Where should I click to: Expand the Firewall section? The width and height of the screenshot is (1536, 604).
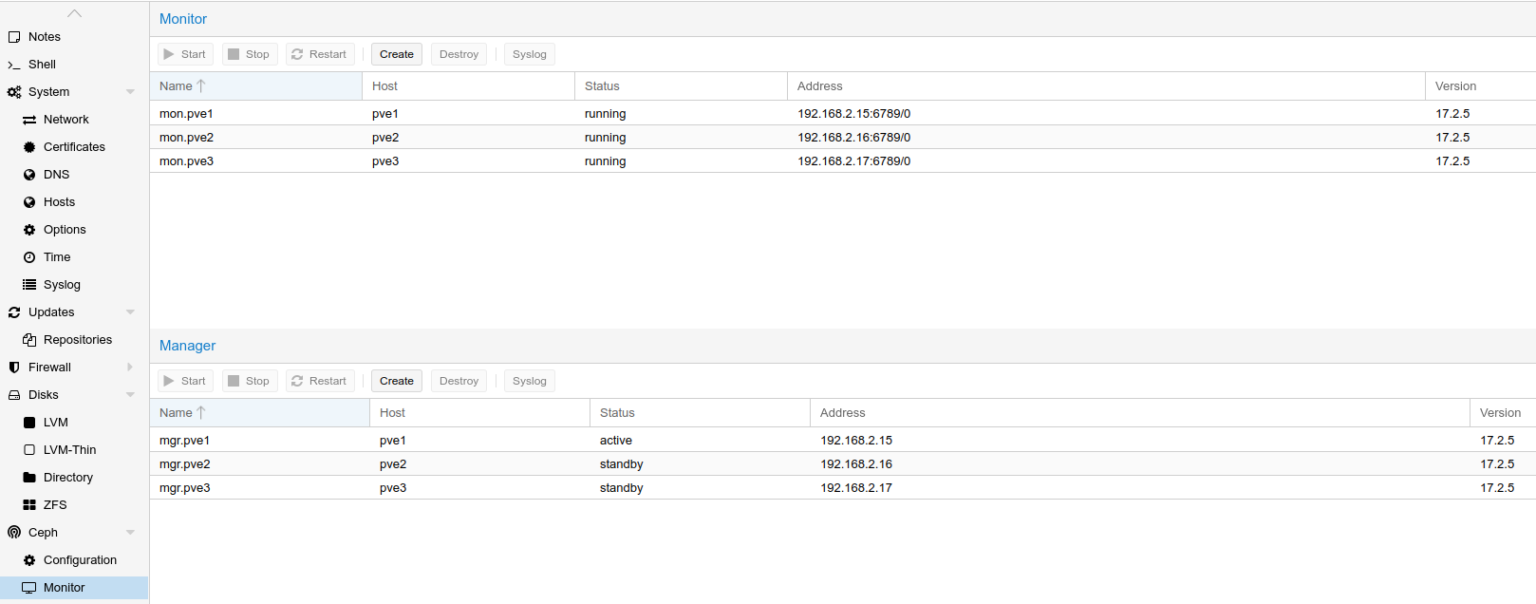pyautogui.click(x=129, y=367)
